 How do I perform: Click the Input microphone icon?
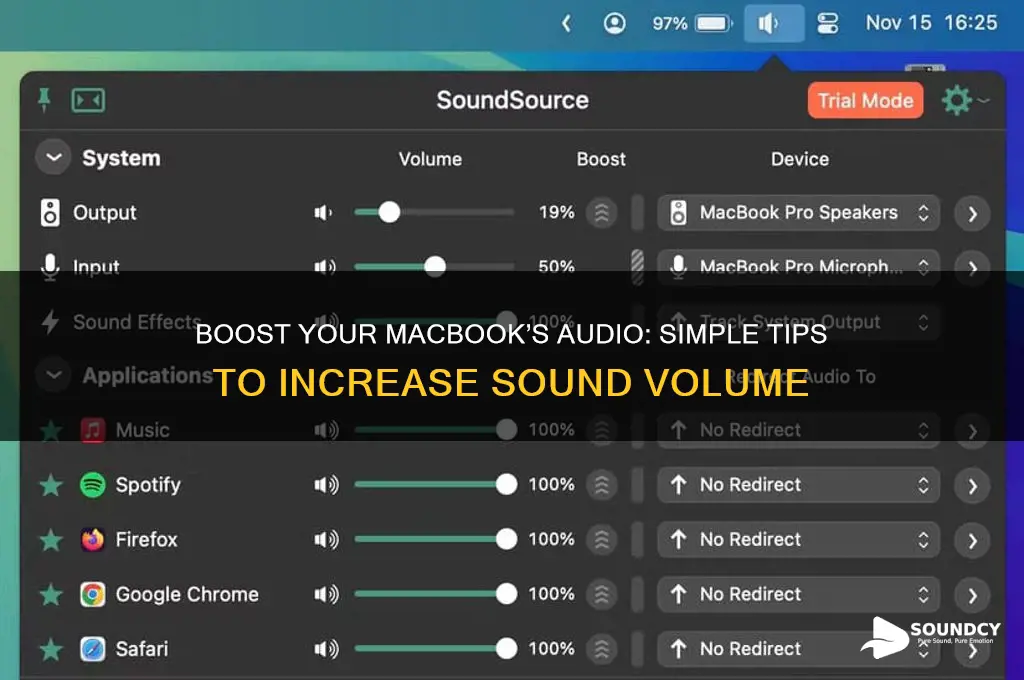point(50,267)
